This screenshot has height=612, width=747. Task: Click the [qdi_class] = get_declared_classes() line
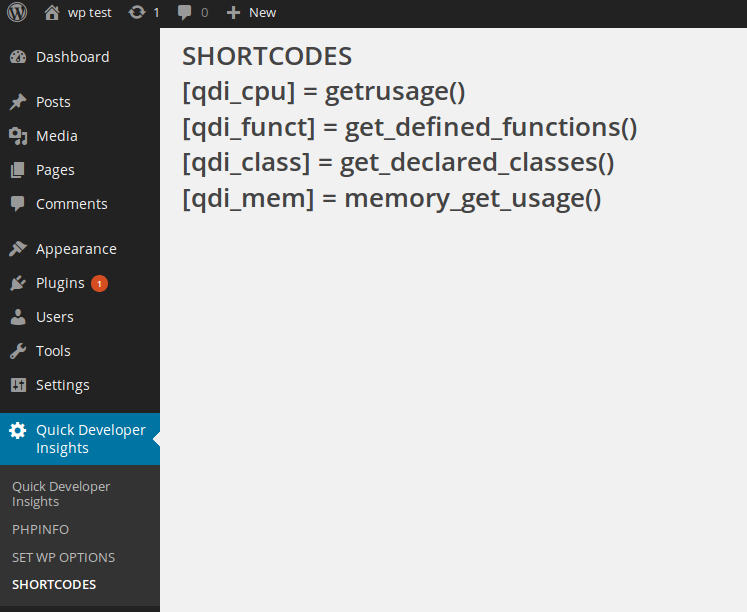(398, 163)
